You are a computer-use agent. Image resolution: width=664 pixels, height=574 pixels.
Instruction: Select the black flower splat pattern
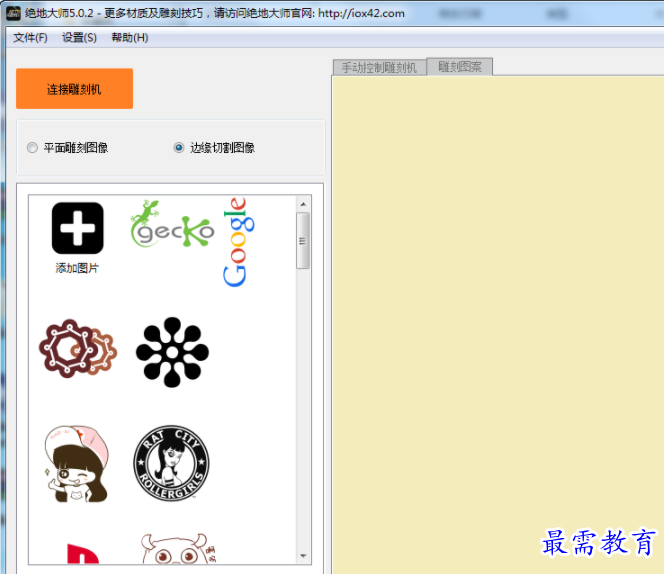pos(172,352)
